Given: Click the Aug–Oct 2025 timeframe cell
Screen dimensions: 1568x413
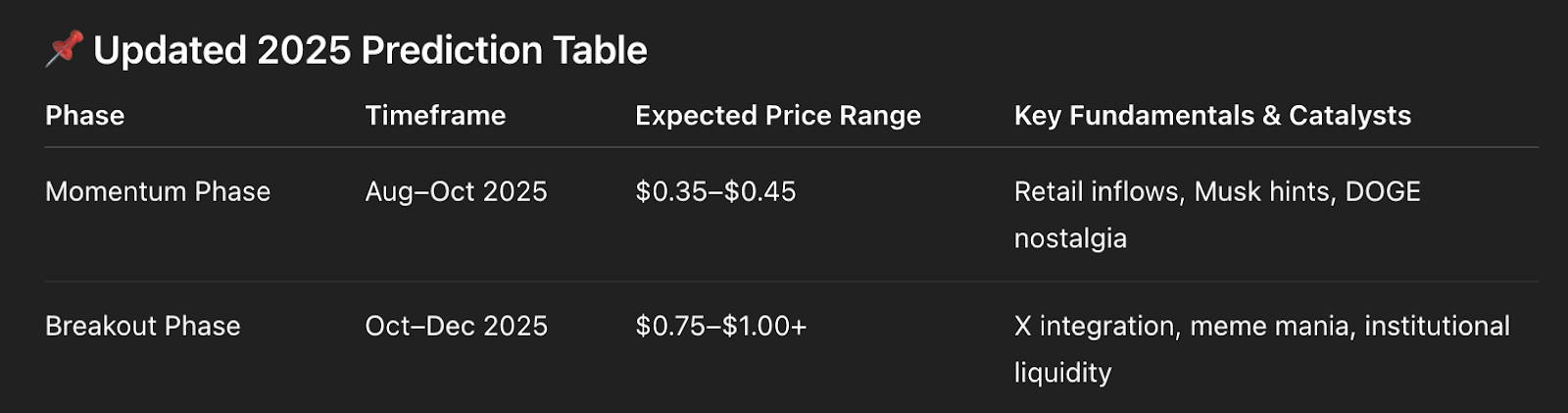Looking at the screenshot, I should (456, 191).
